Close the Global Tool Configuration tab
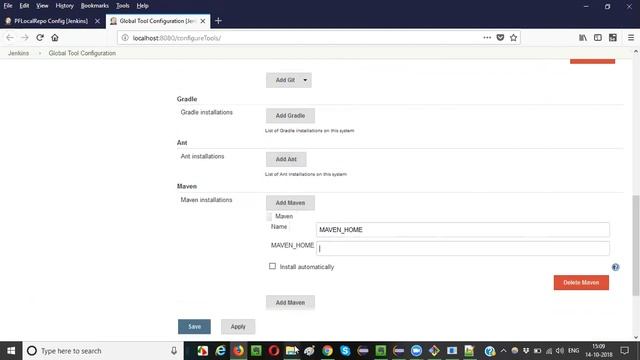 pos(203,21)
